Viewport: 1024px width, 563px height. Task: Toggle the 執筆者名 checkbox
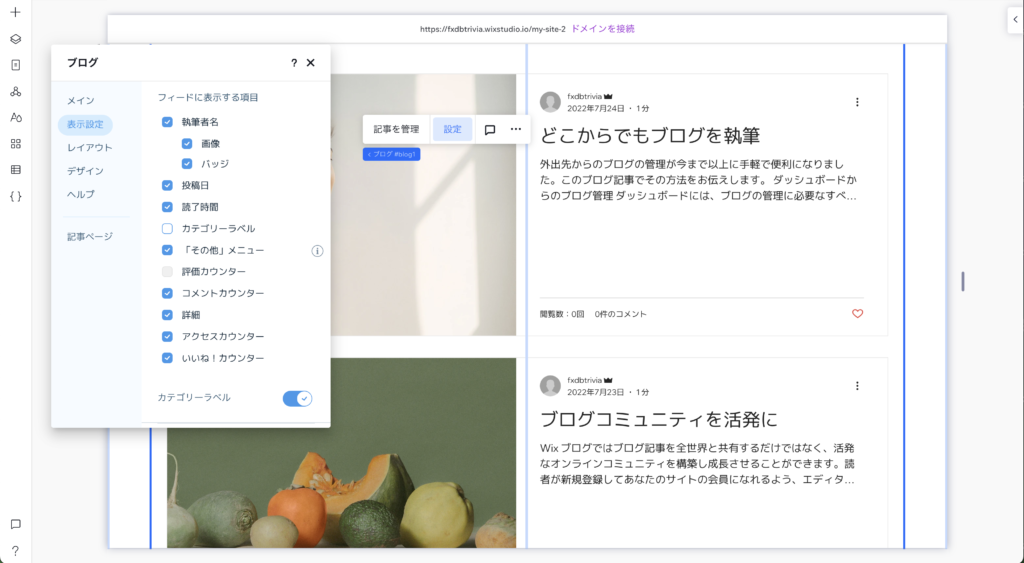coord(167,122)
